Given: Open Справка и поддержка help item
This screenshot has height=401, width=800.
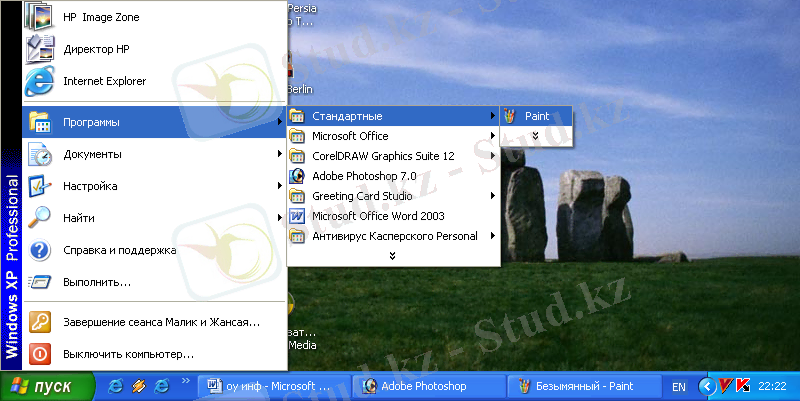Looking at the screenshot, I should [119, 250].
